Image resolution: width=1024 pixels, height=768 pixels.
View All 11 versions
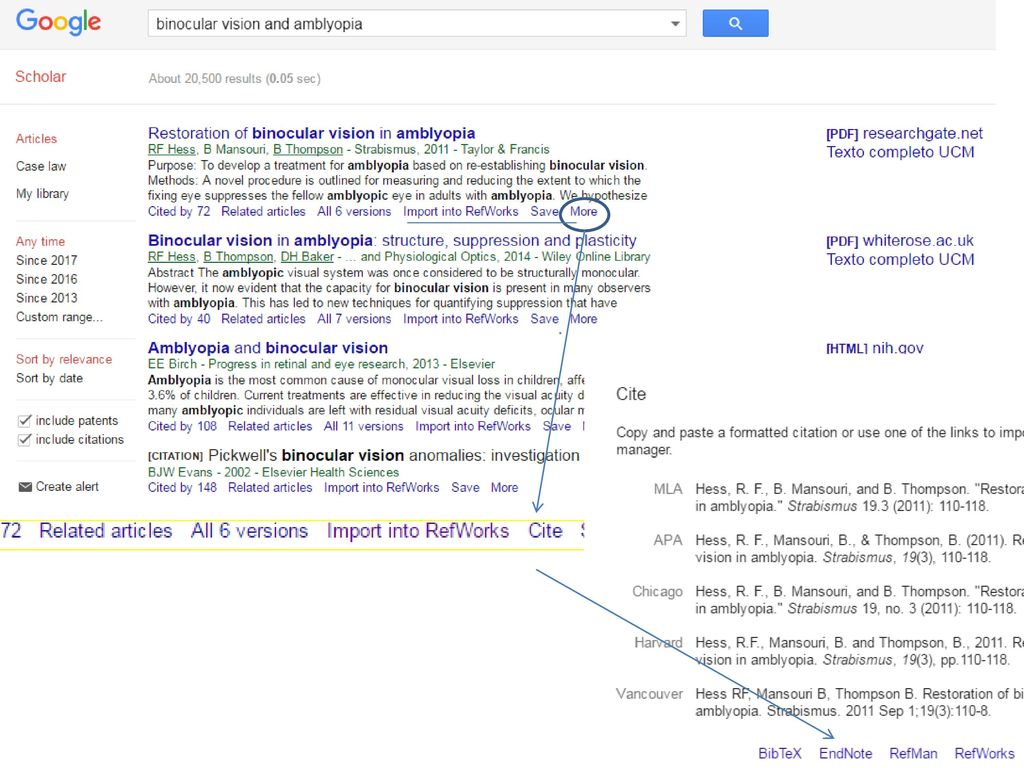click(x=364, y=426)
